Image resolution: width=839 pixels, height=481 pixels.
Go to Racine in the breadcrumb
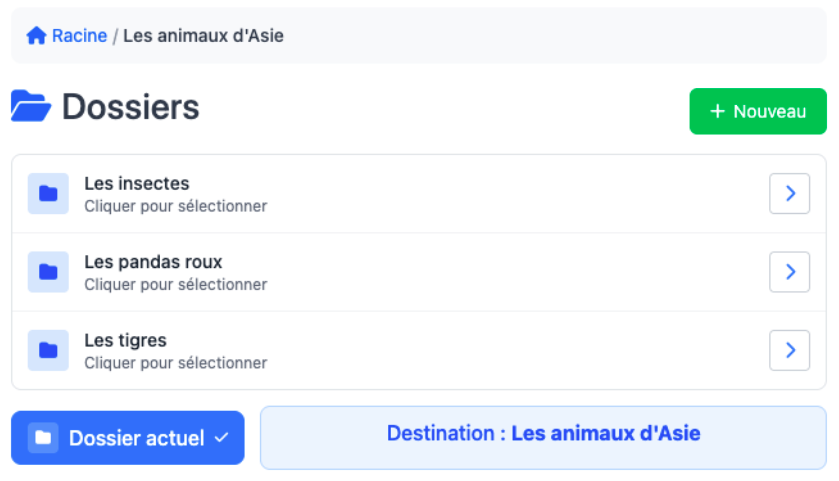(79, 36)
